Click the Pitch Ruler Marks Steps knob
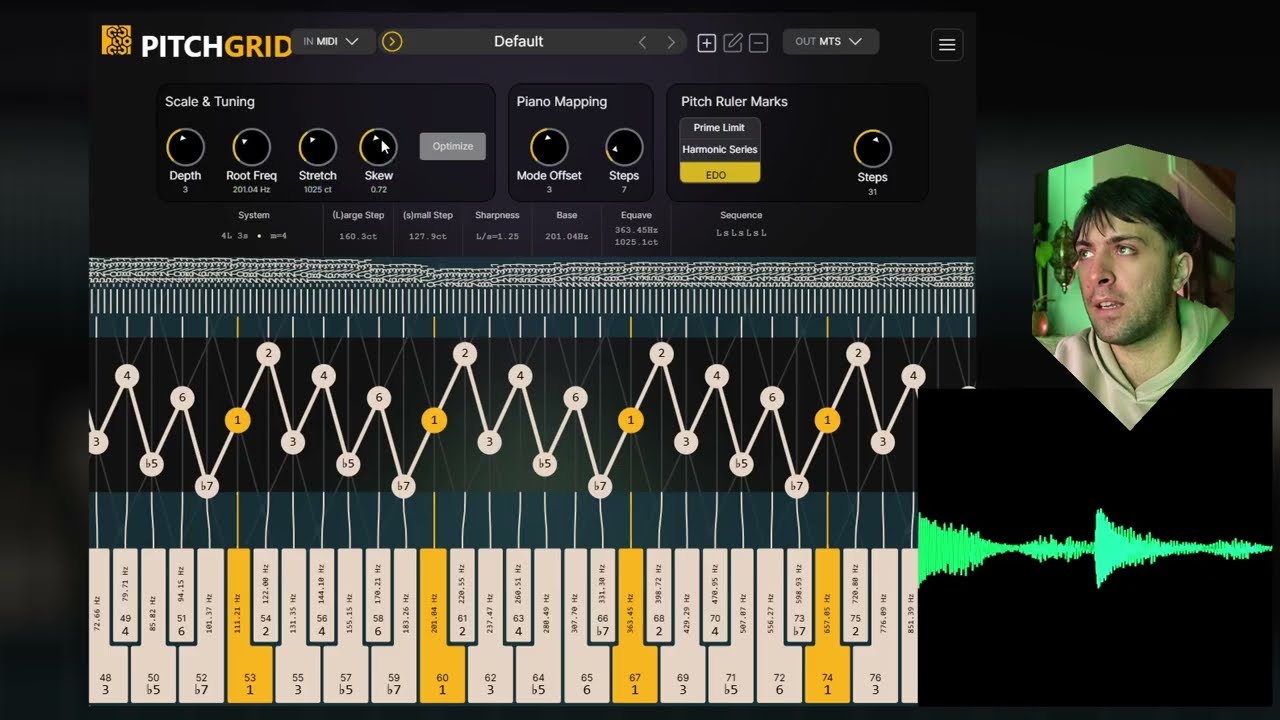The width and height of the screenshot is (1280, 720). [872, 149]
